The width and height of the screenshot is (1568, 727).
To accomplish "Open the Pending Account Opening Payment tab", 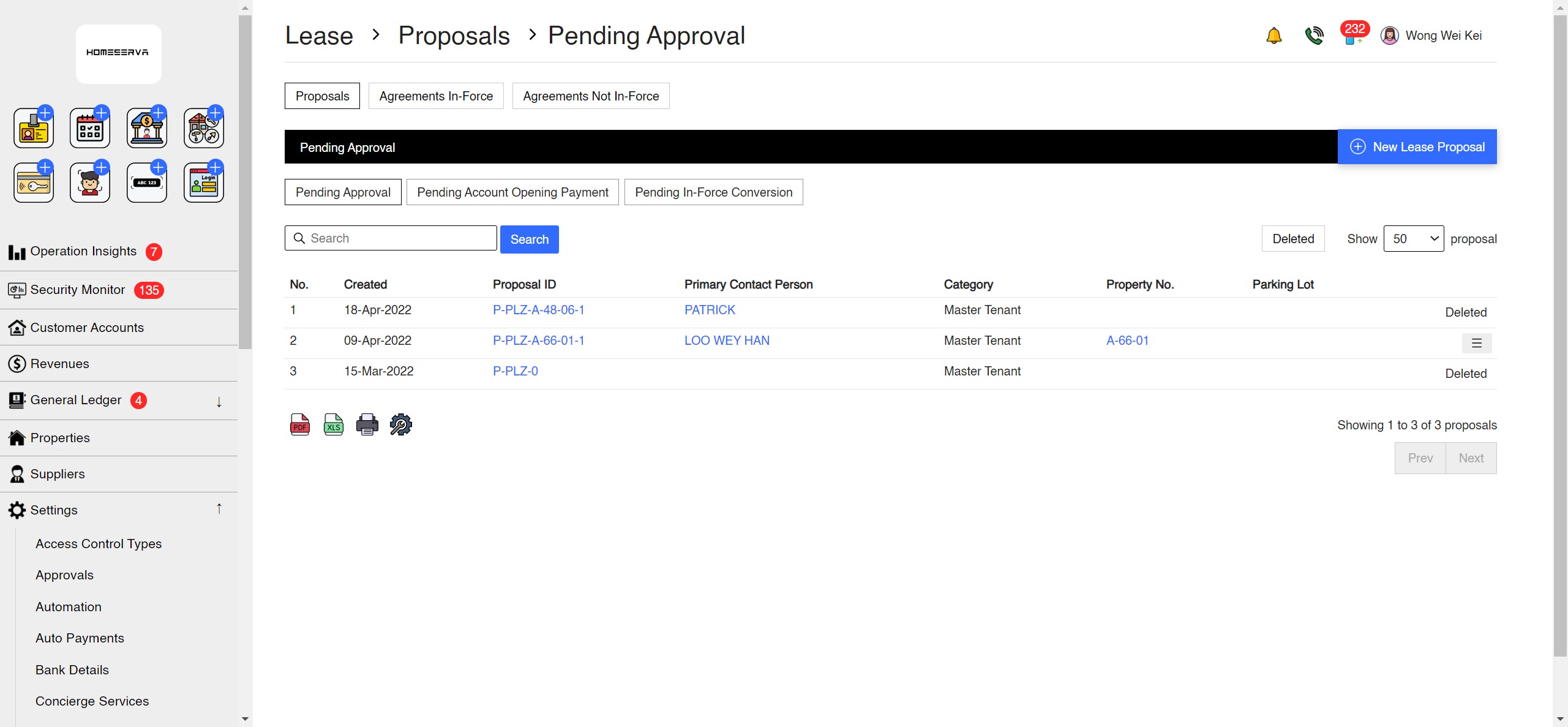I will pyautogui.click(x=512, y=192).
